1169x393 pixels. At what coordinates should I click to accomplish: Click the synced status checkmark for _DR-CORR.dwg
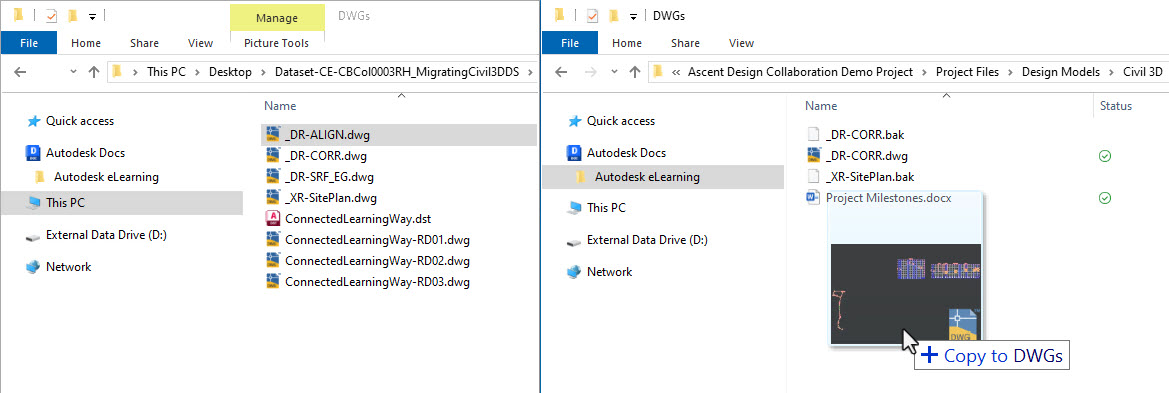[x=1105, y=156]
